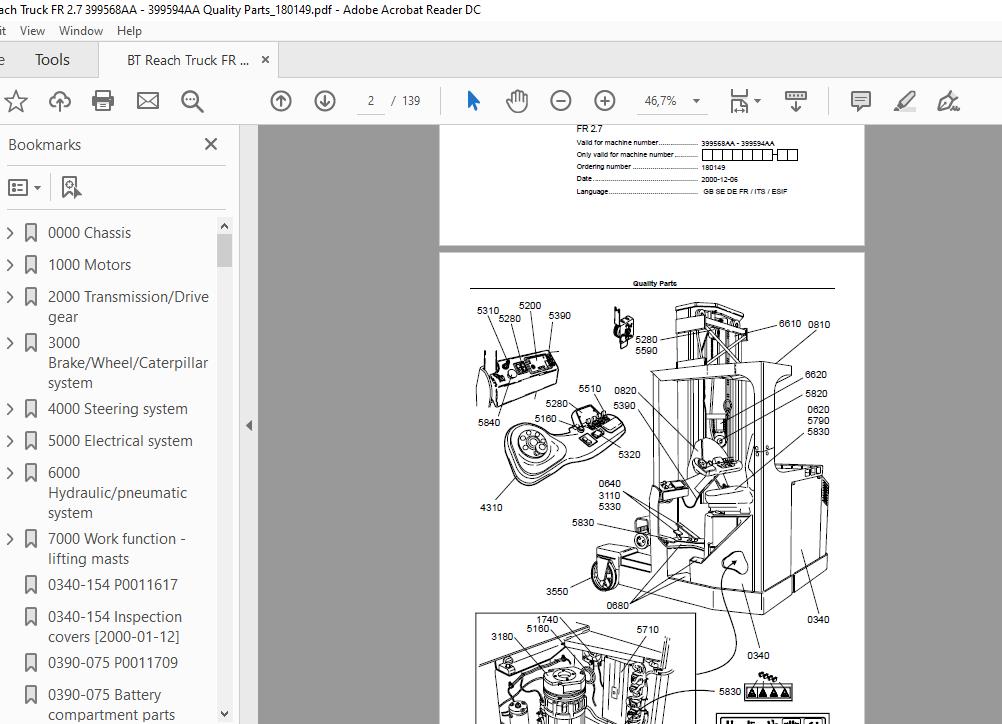
Task: Choose the arrow Selection tool
Action: tap(473, 101)
